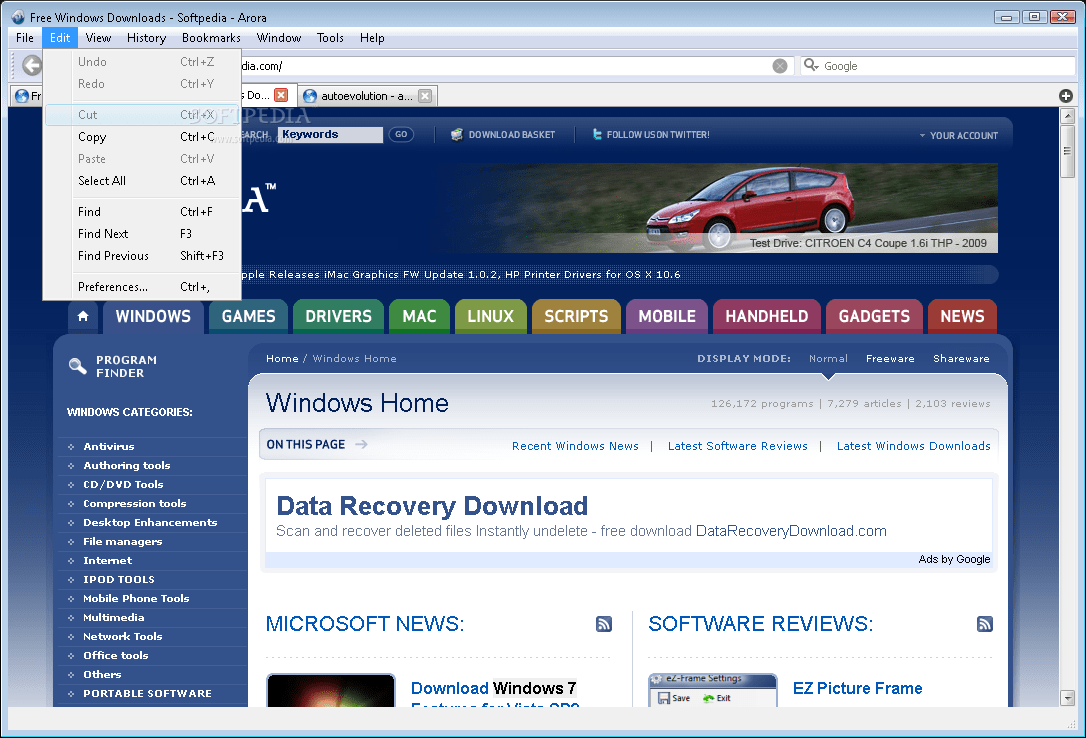This screenshot has width=1086, height=738.
Task: Open the Multimedia category
Action: pos(114,618)
